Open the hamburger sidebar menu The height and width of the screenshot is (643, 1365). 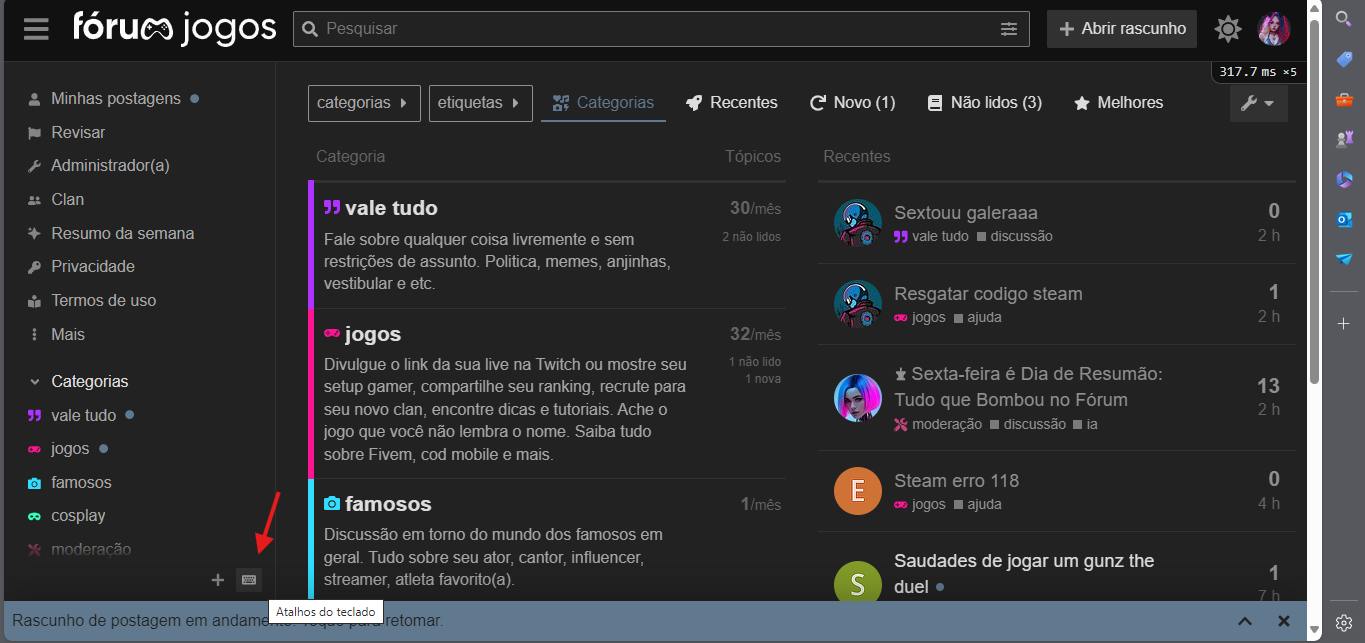(x=37, y=29)
